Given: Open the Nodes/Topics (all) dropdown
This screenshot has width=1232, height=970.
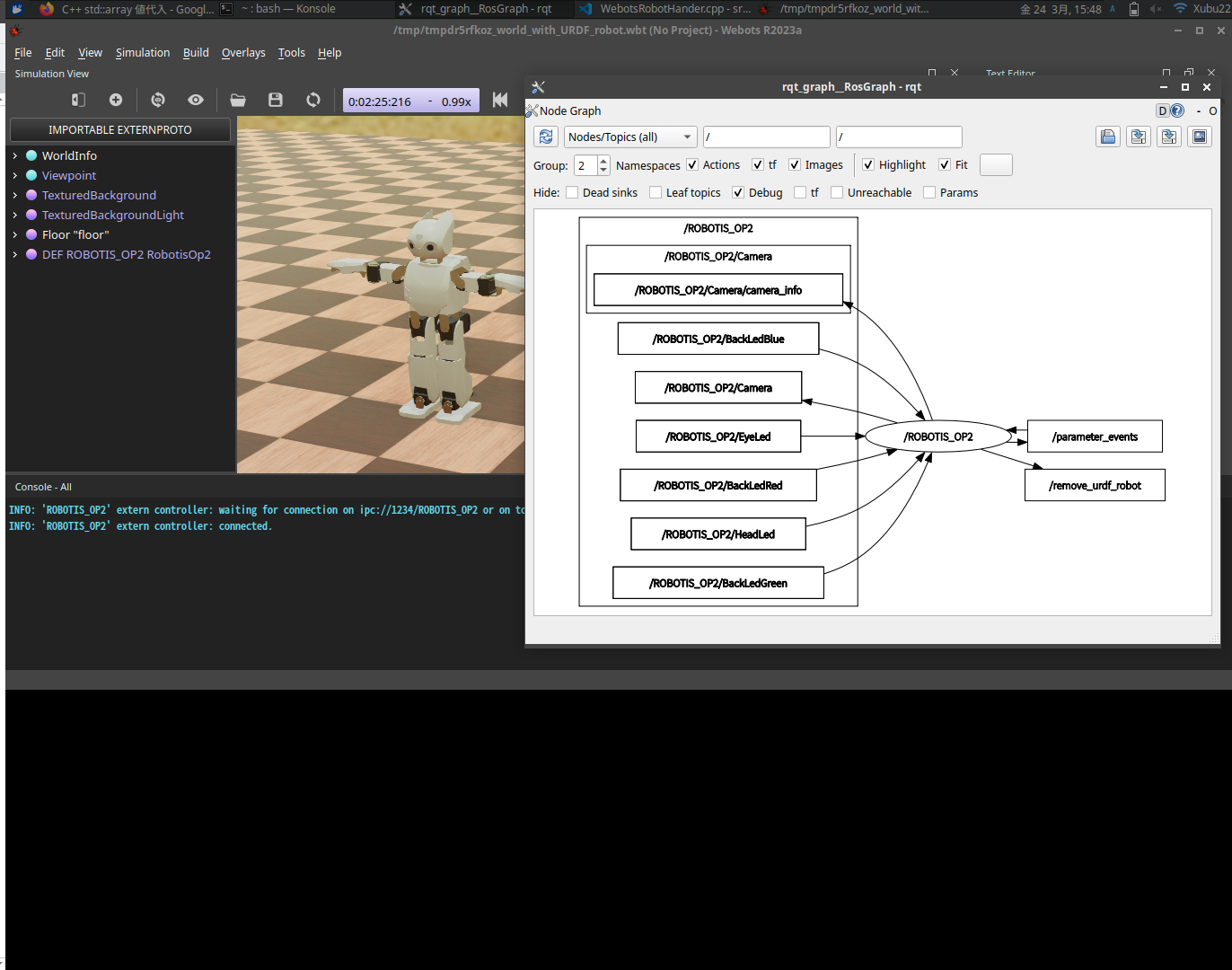Looking at the screenshot, I should point(629,137).
